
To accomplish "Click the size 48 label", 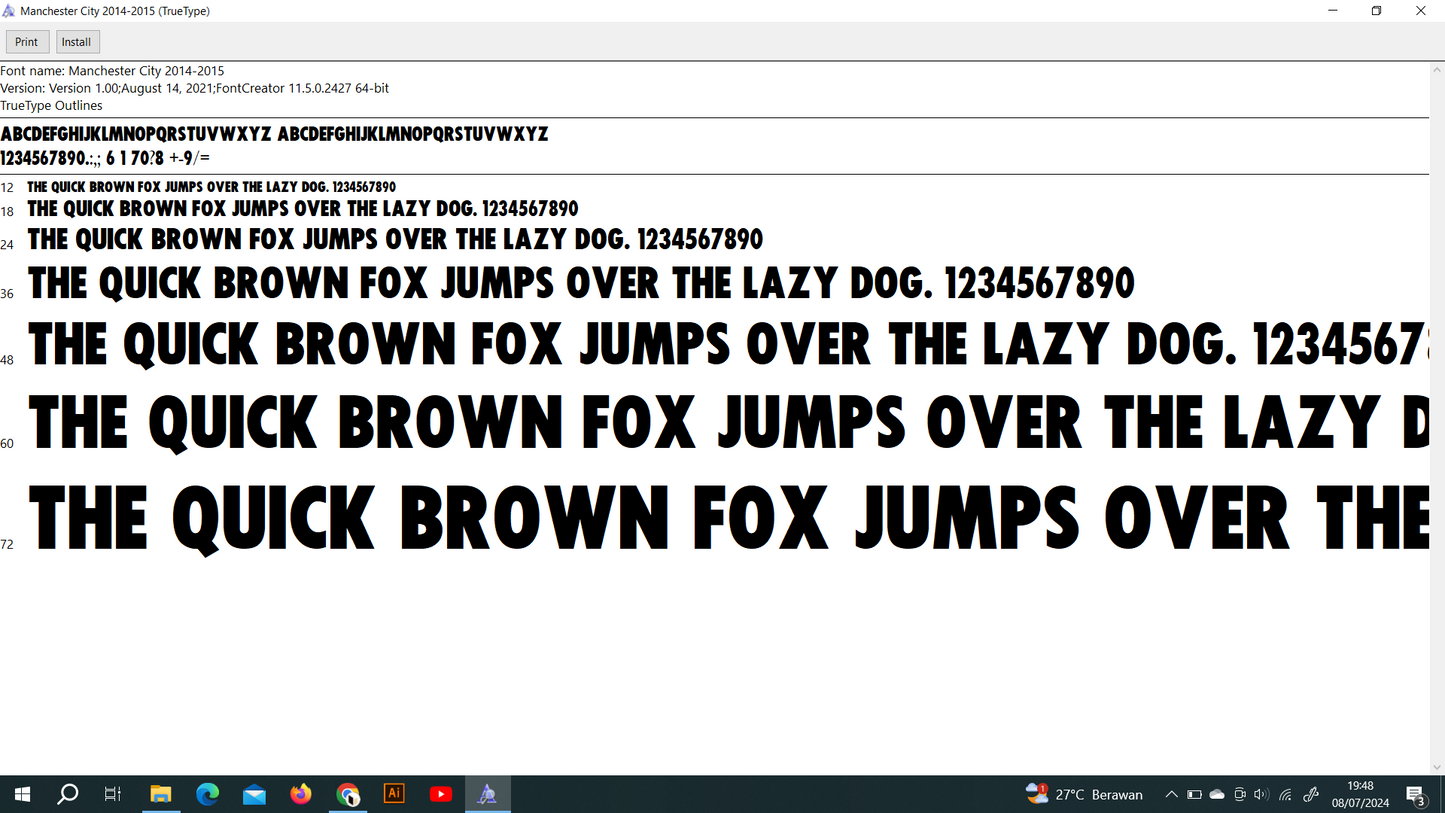I will click(x=7, y=360).
